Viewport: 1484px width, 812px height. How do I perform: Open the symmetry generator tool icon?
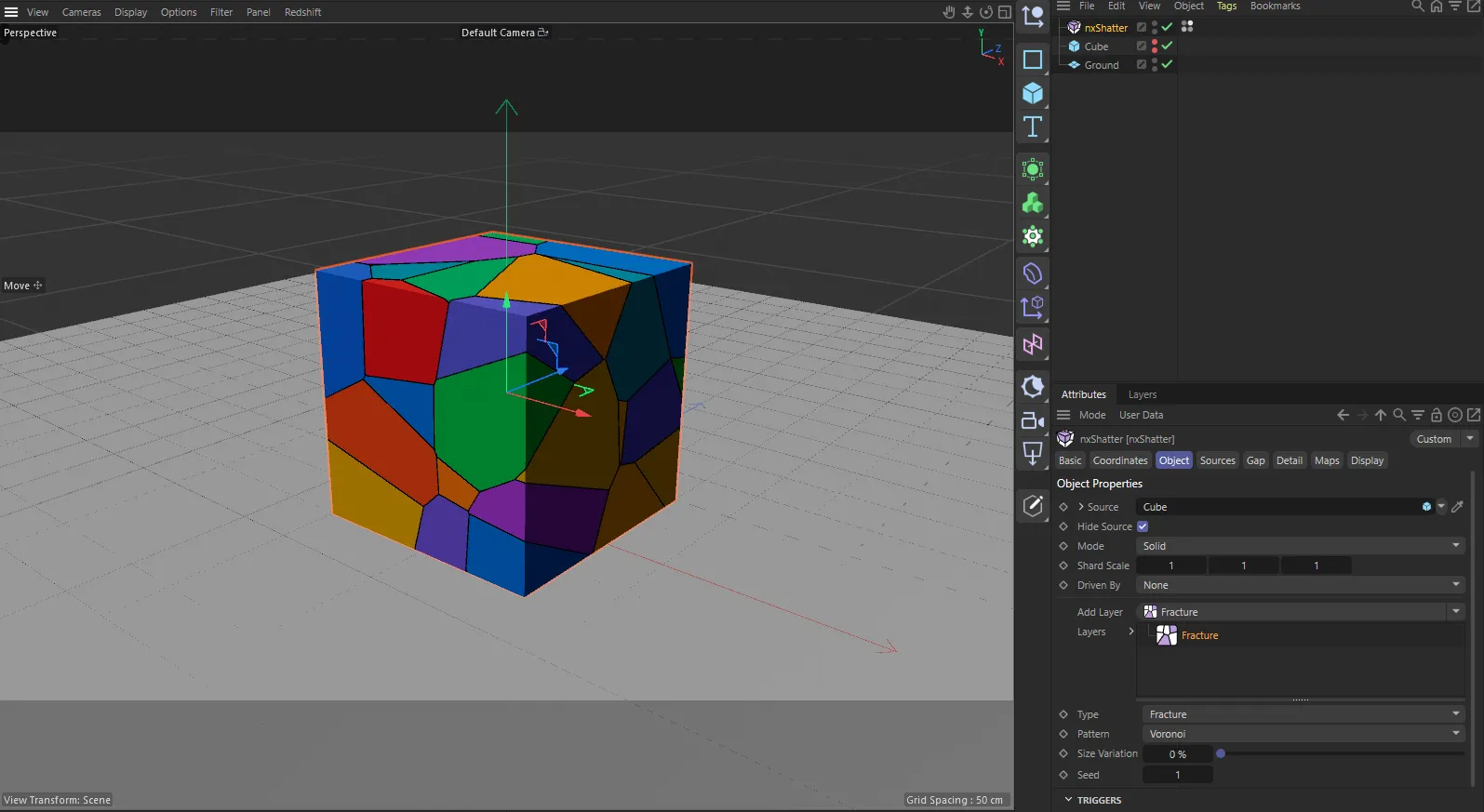[x=1033, y=345]
